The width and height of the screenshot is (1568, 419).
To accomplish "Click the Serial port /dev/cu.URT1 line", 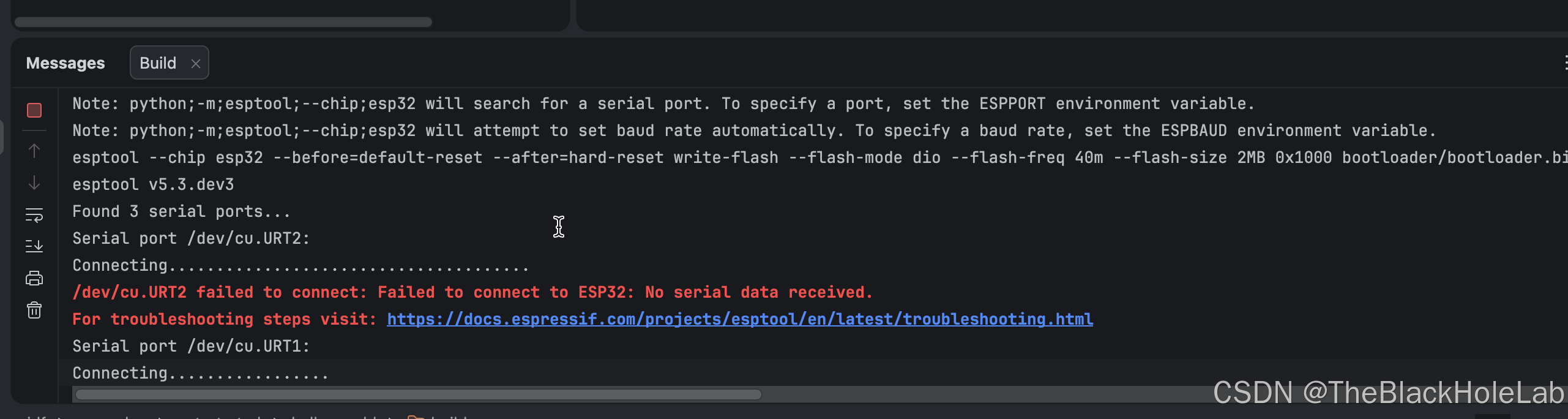I will point(191,346).
